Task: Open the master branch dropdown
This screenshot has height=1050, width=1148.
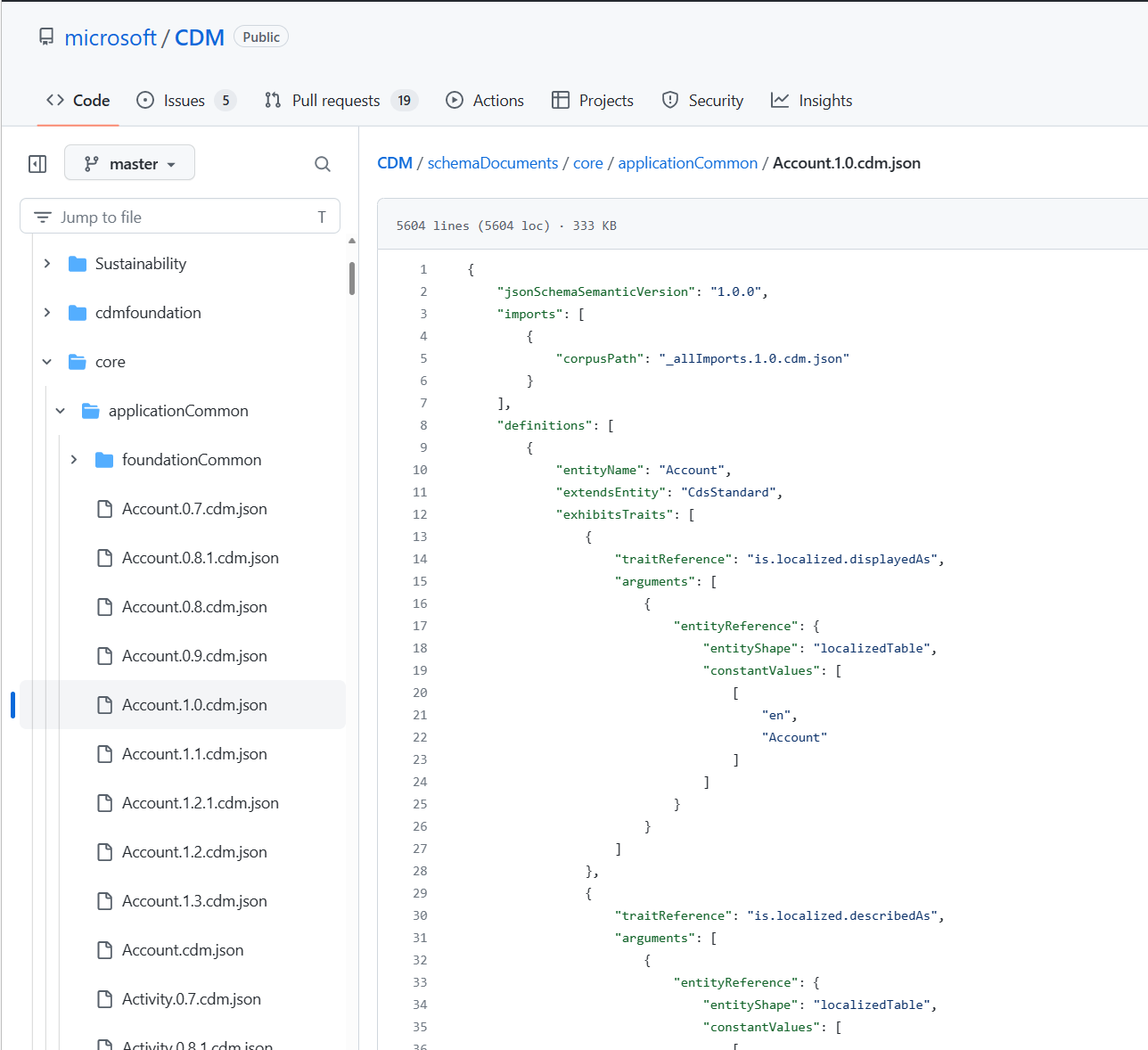Action: click(x=129, y=162)
